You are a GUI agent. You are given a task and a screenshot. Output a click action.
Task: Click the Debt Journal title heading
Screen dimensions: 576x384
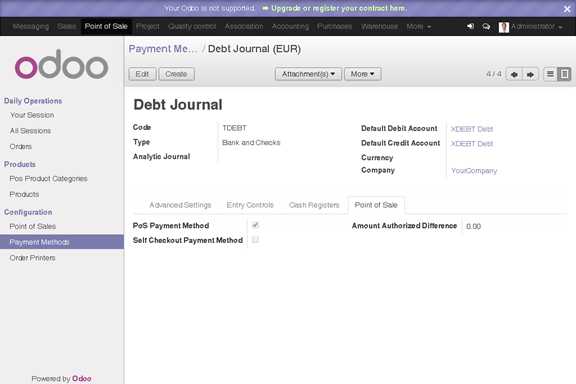click(x=178, y=105)
